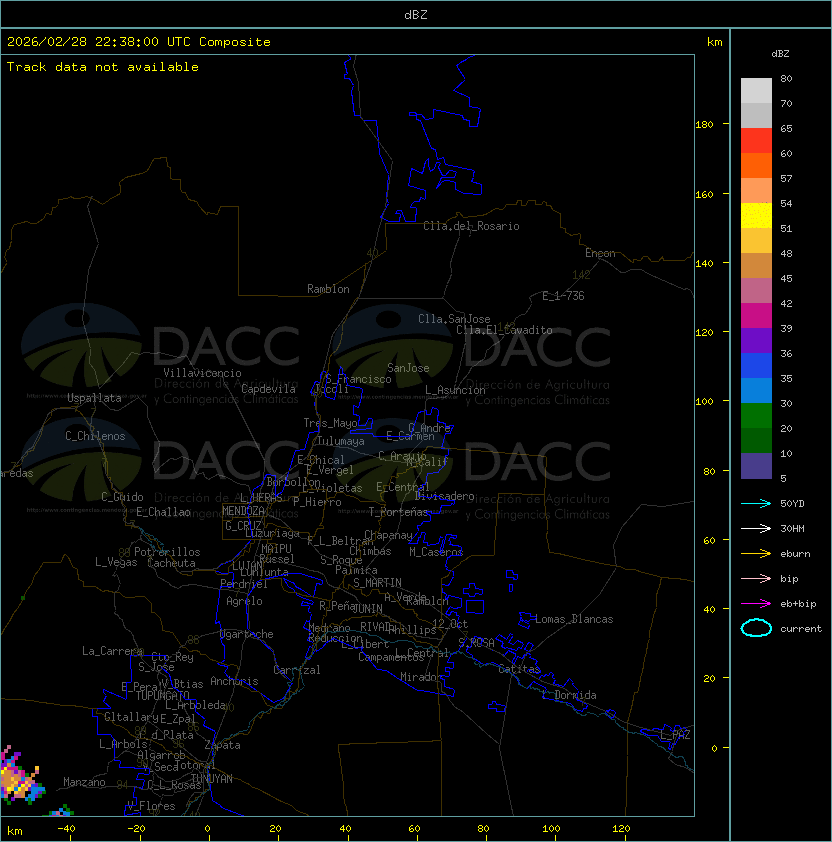
Task: Click the 'Mirador' map label
Action: point(421,677)
